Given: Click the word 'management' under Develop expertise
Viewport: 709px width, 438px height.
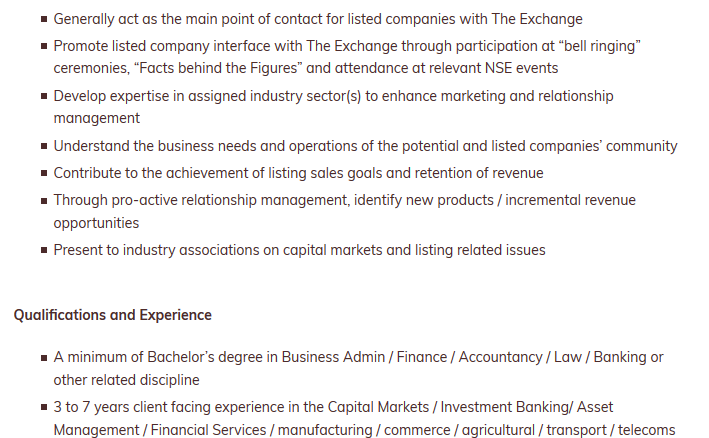Looking at the screenshot, I should pyautogui.click(x=97, y=118).
